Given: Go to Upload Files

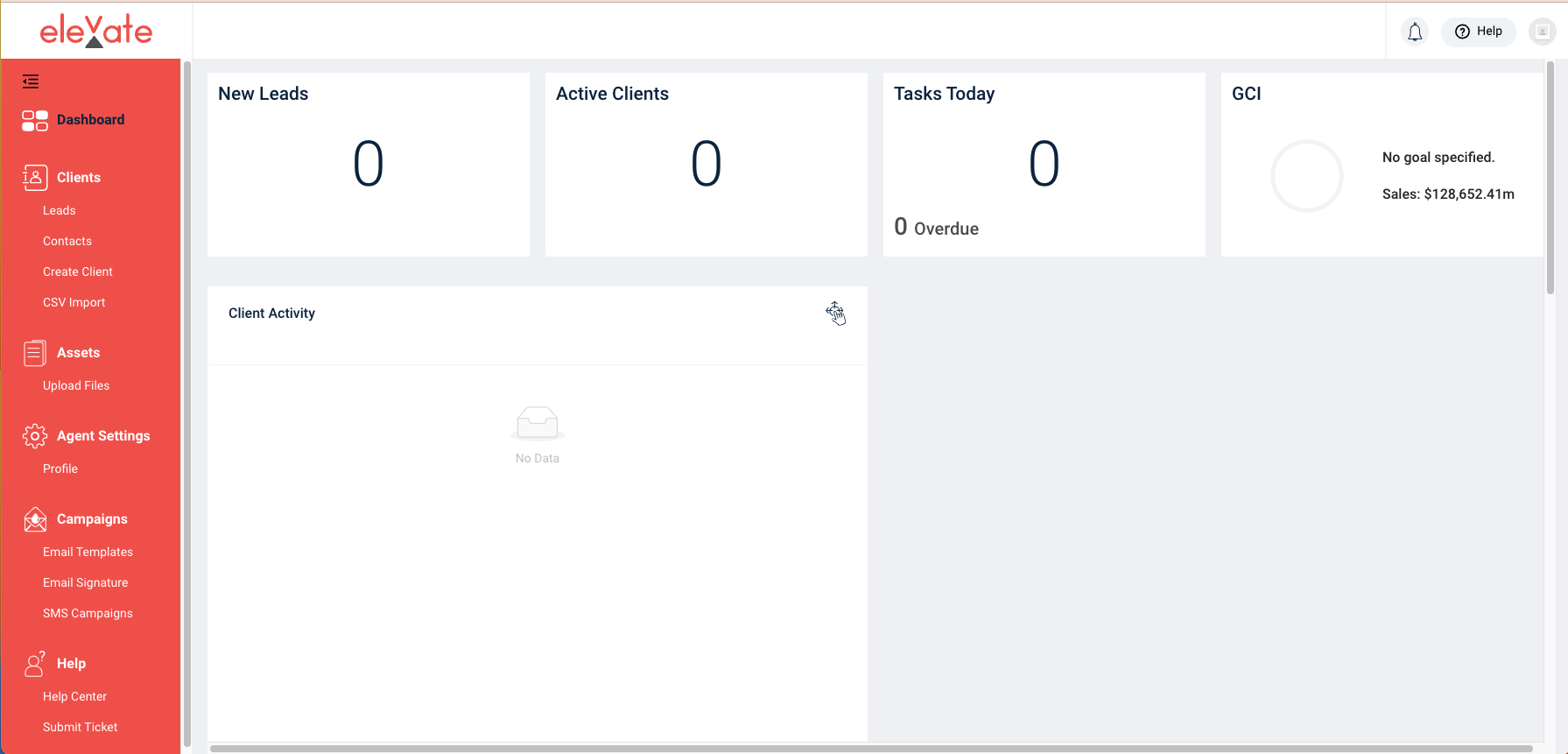Looking at the screenshot, I should tap(76, 386).
